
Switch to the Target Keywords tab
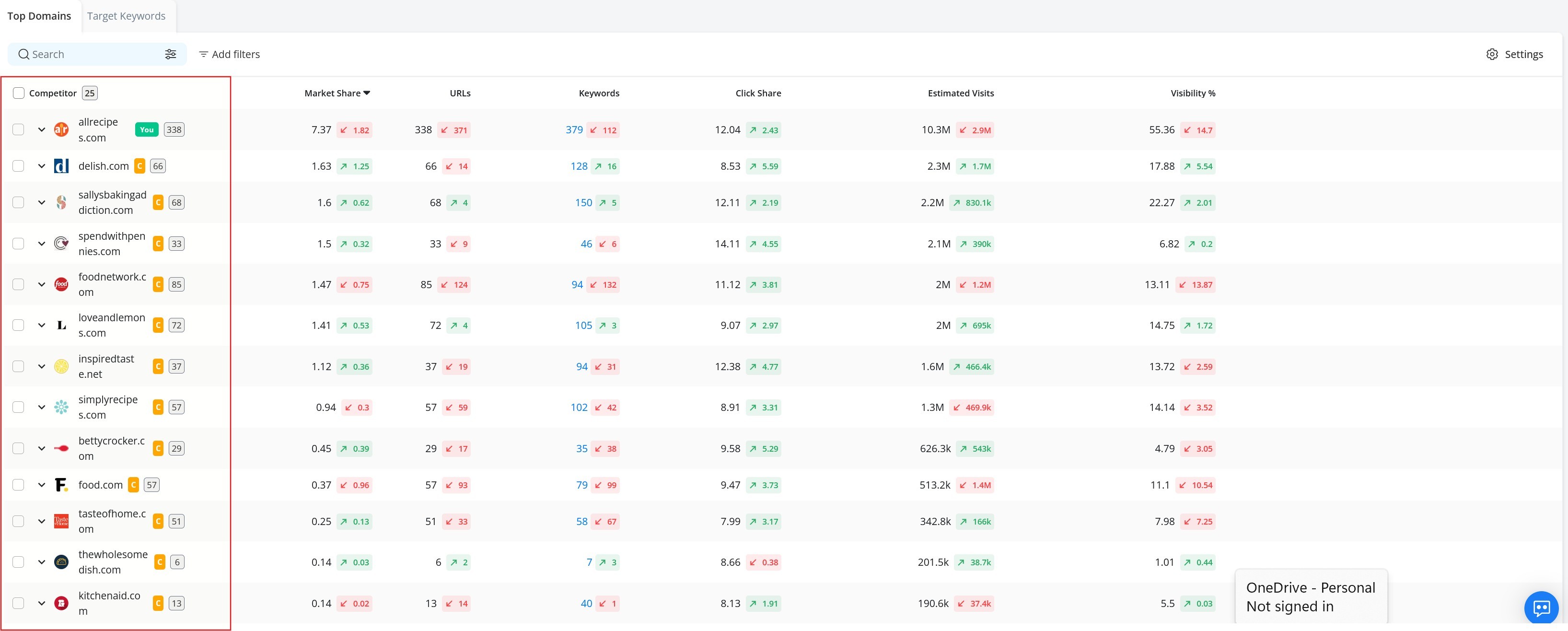click(126, 16)
